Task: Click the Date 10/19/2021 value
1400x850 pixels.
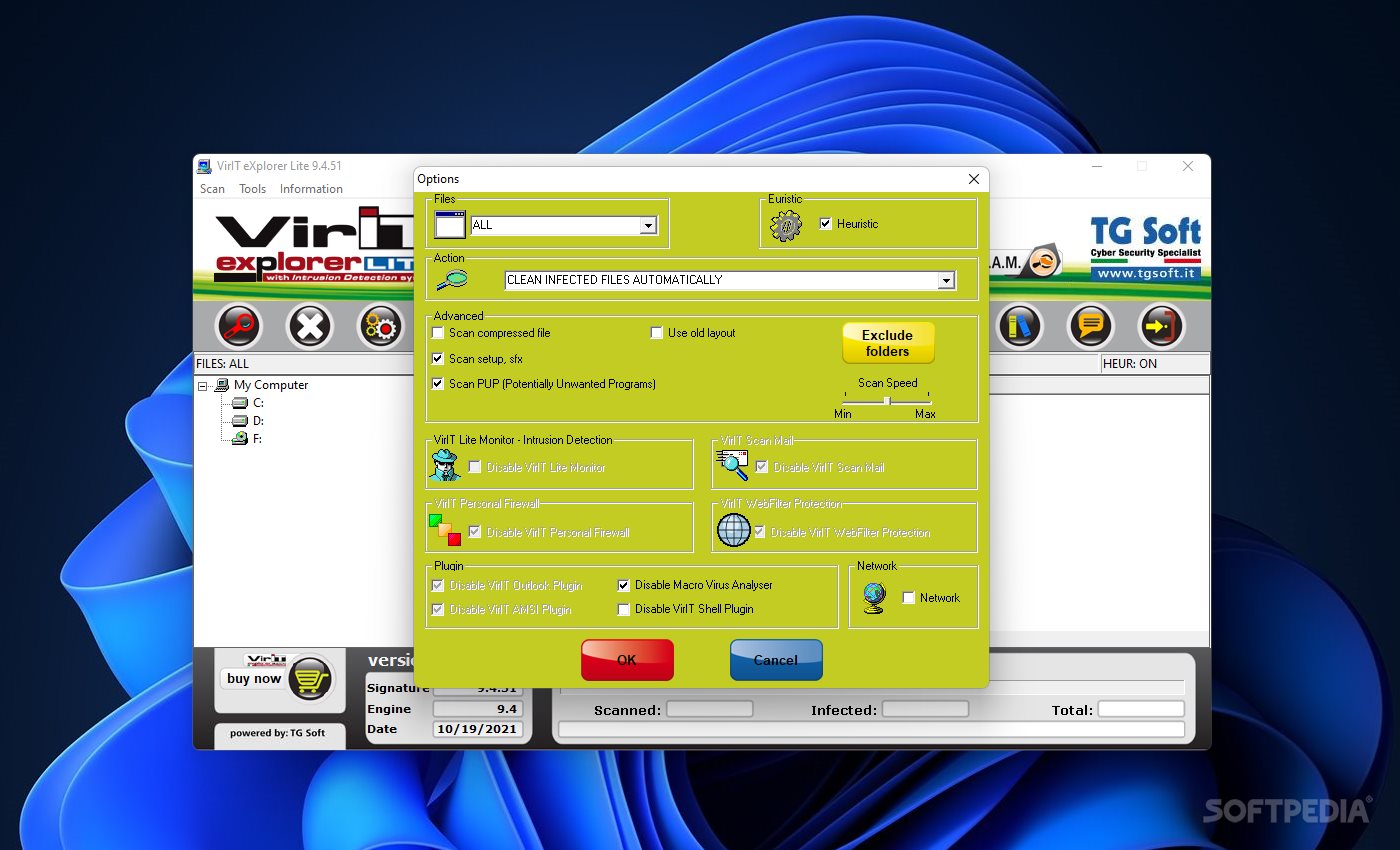Action: click(476, 729)
